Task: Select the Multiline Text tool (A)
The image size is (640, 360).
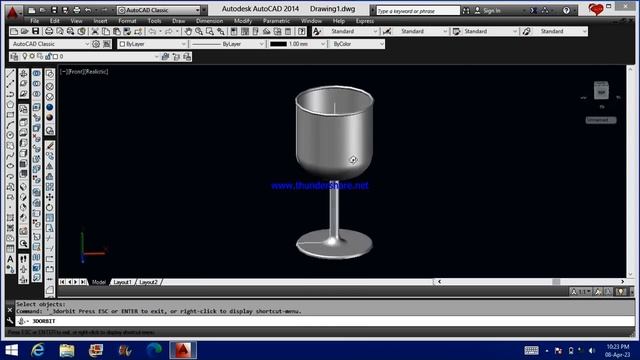Action: click(11, 259)
